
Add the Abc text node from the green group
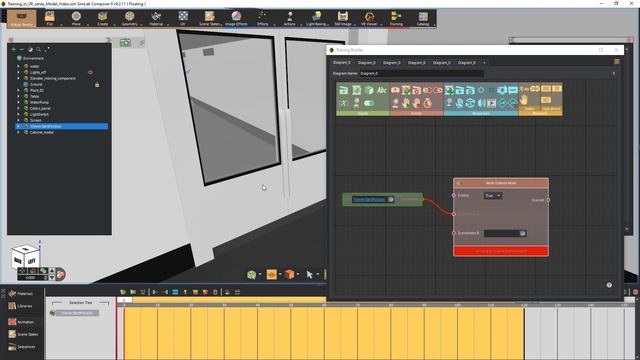(x=382, y=90)
